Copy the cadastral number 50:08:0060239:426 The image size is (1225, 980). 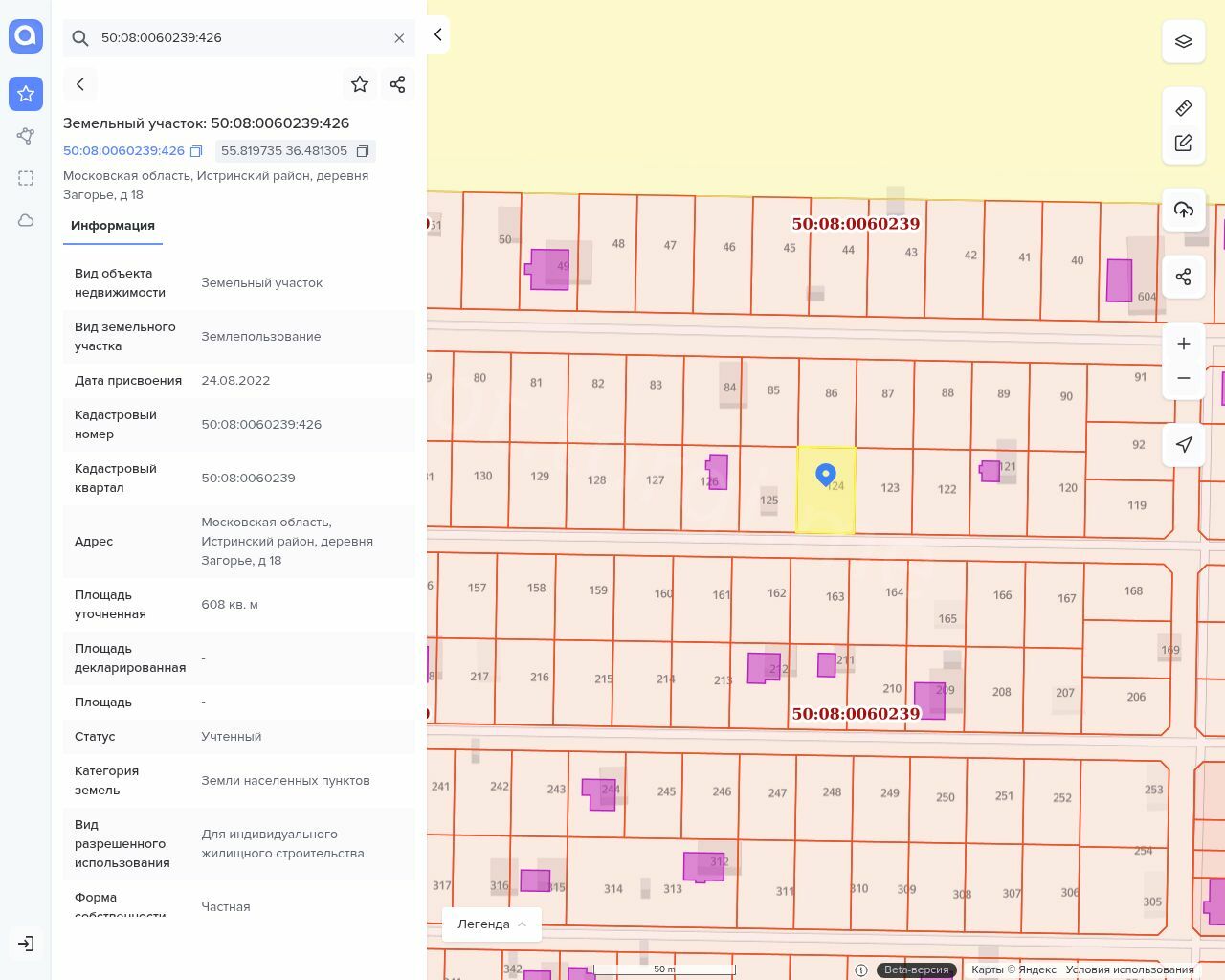(x=196, y=151)
